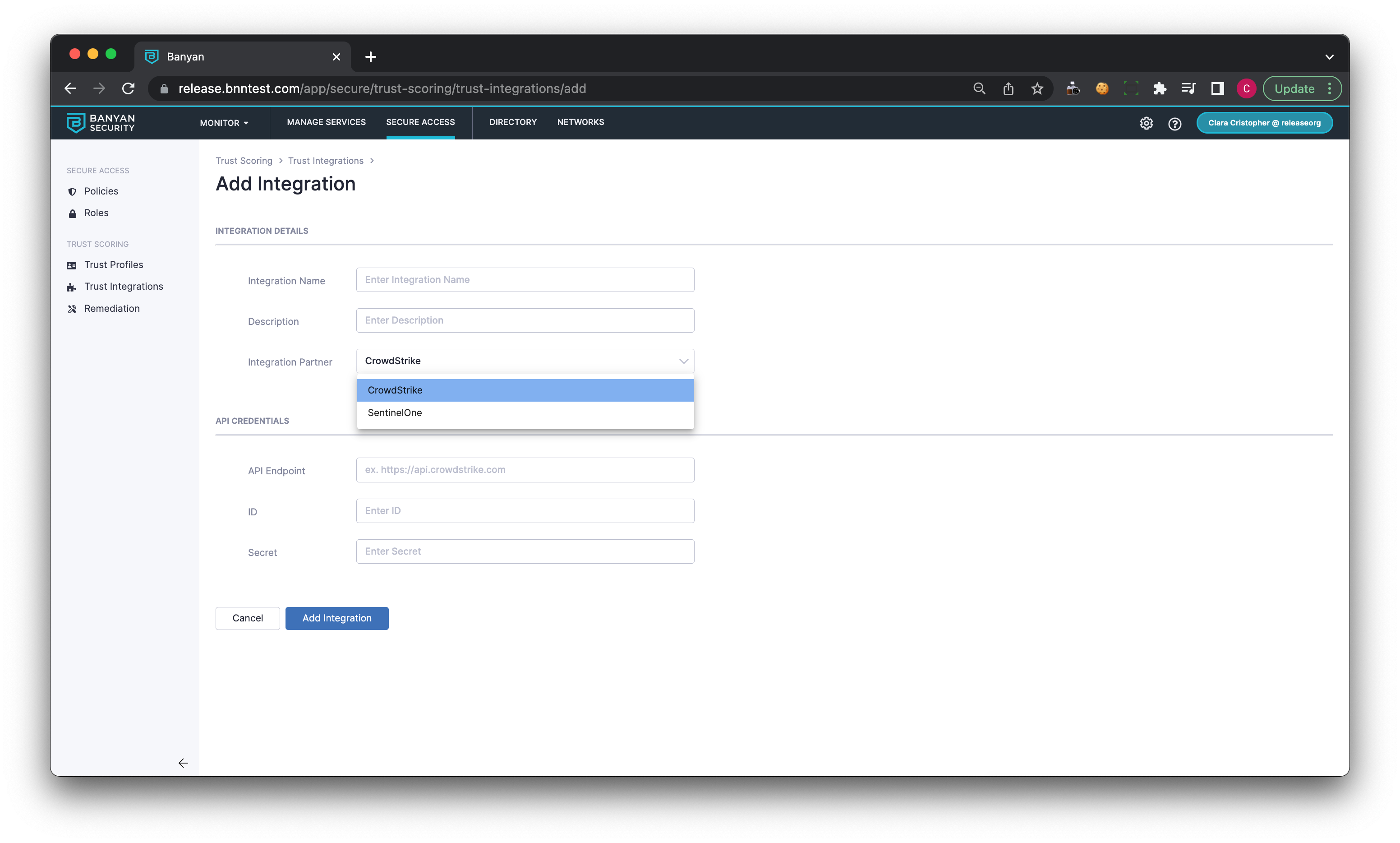Focus the Description field

(x=525, y=320)
